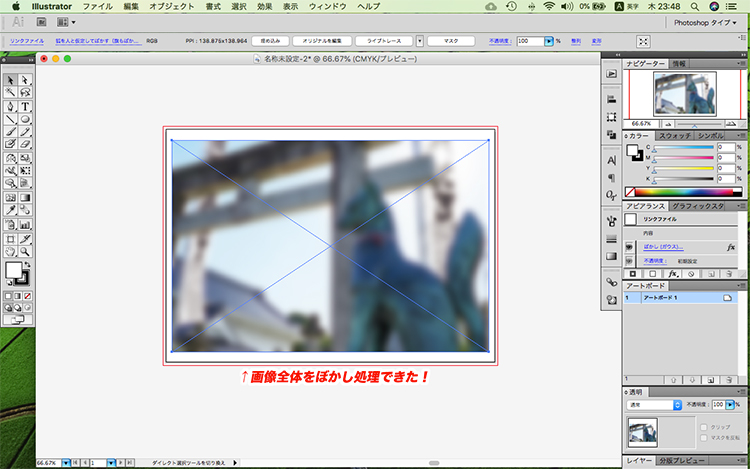Open artboard number dropdown in status bar
750x469 pixels.
pyautogui.click(x=111, y=463)
